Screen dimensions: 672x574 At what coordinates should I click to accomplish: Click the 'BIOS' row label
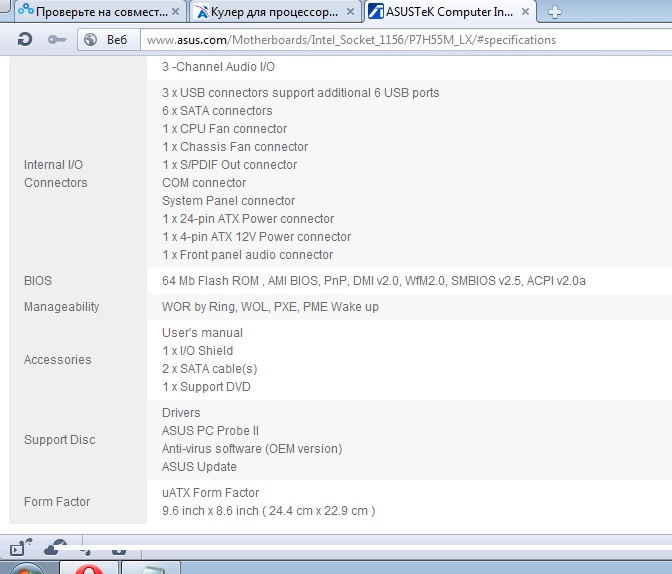[38, 281]
